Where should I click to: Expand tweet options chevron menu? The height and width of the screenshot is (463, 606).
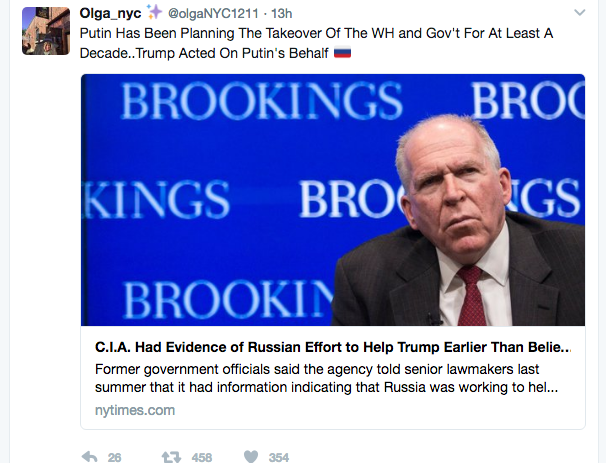coord(579,13)
